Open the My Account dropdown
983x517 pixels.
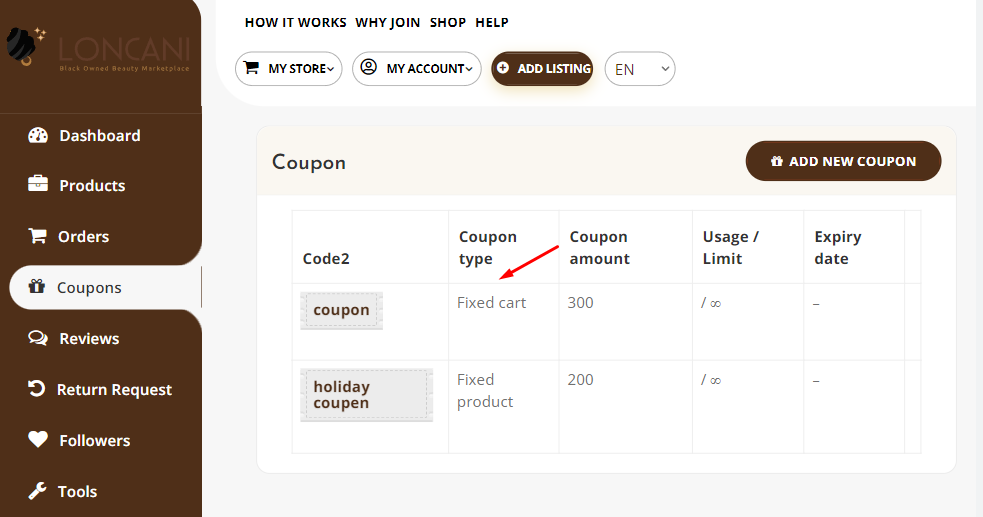pyautogui.click(x=417, y=69)
